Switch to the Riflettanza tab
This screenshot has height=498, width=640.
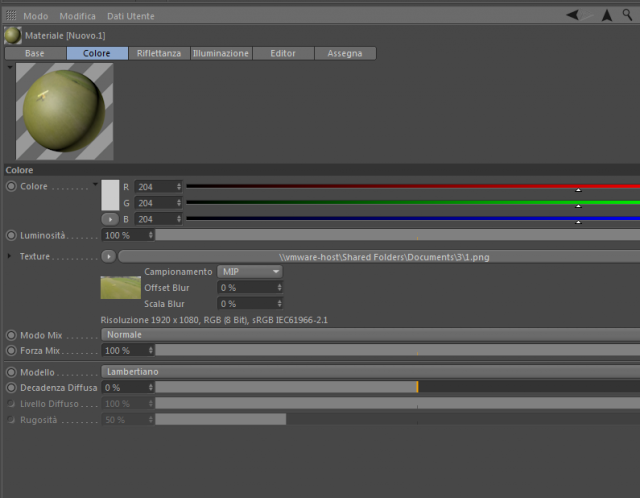click(x=159, y=53)
